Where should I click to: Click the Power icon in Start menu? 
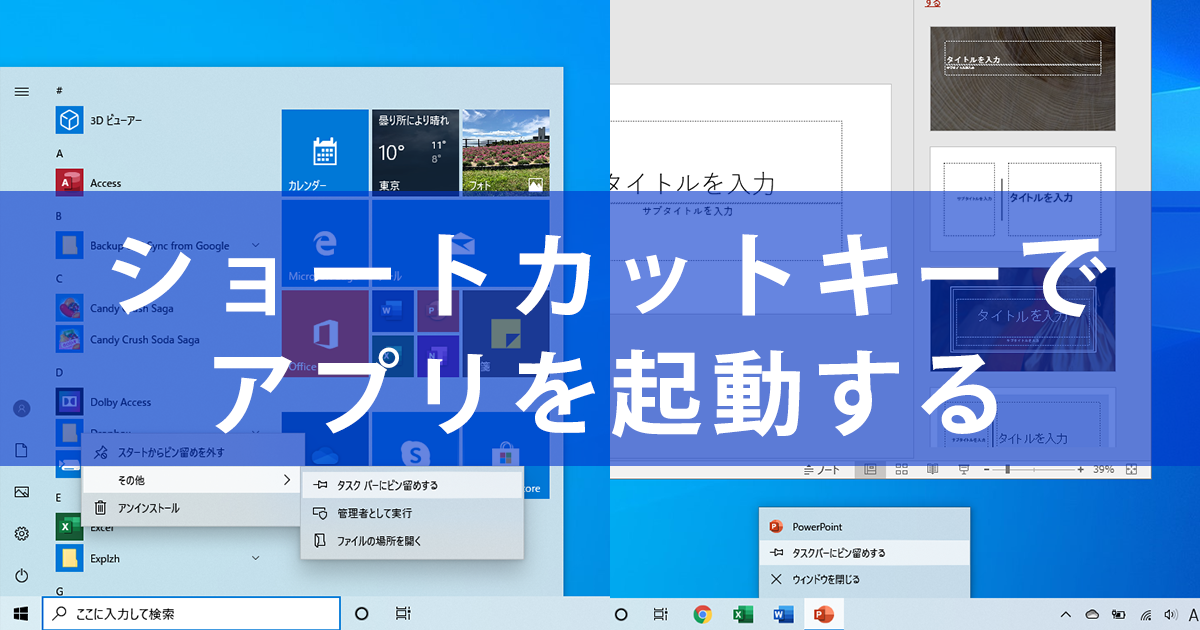point(21,576)
